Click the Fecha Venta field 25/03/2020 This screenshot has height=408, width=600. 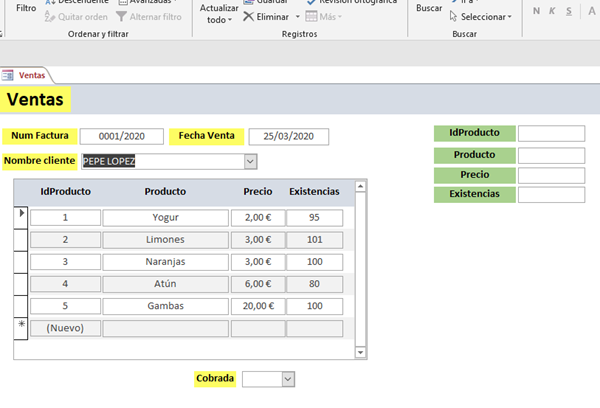click(289, 136)
